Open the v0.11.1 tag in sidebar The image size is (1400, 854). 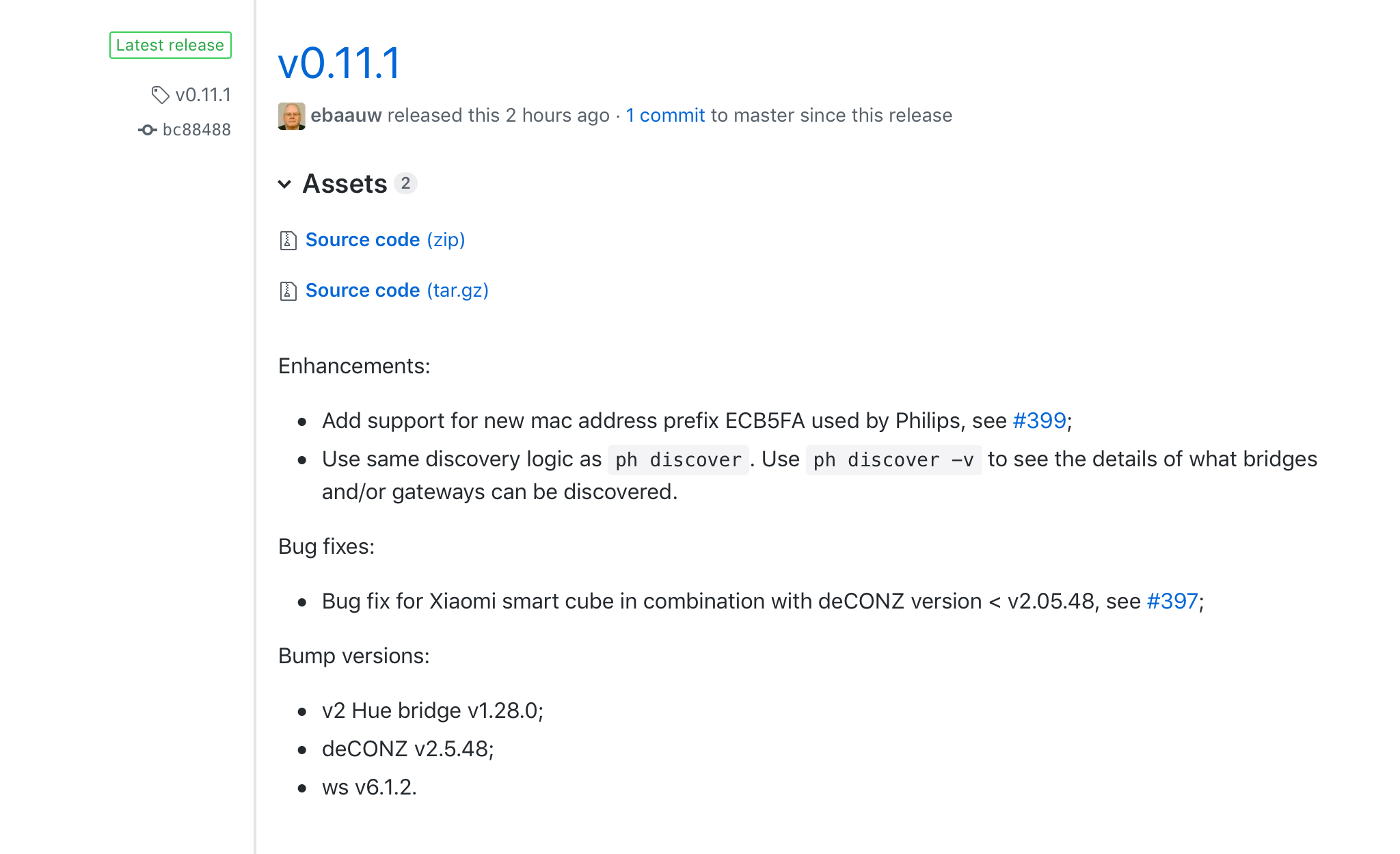tap(202, 95)
